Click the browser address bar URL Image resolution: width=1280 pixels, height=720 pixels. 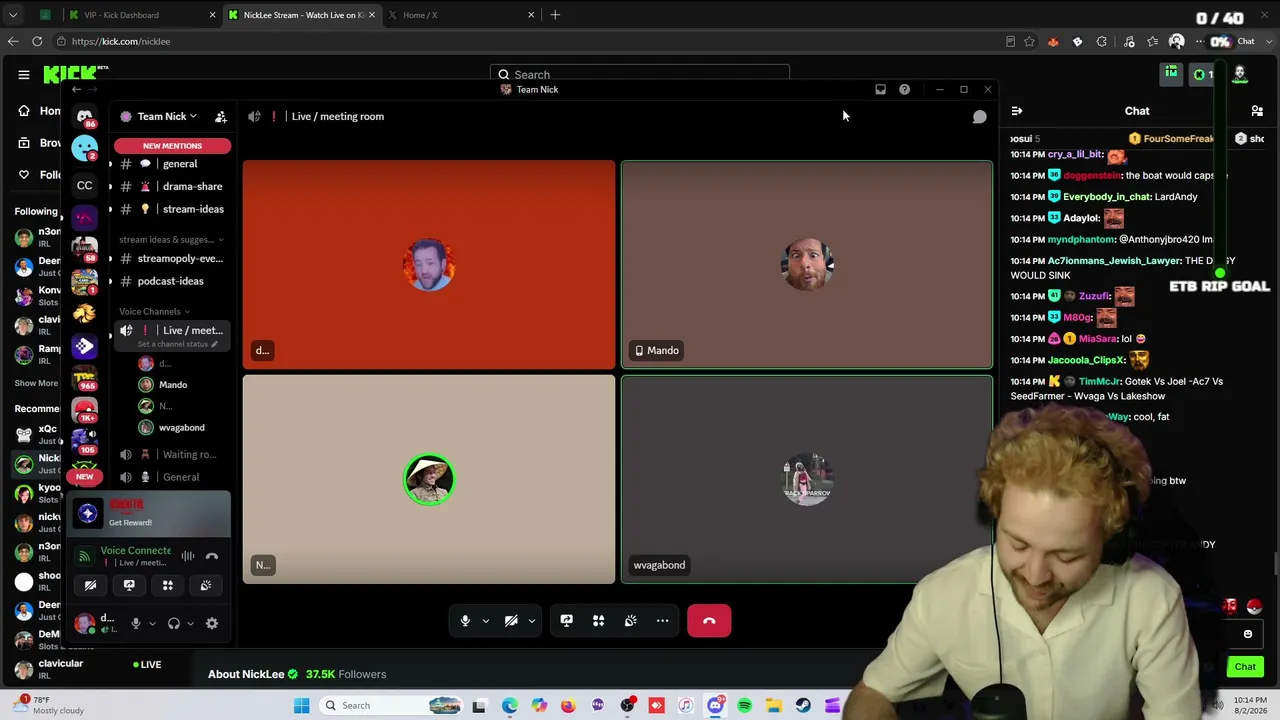120,42
